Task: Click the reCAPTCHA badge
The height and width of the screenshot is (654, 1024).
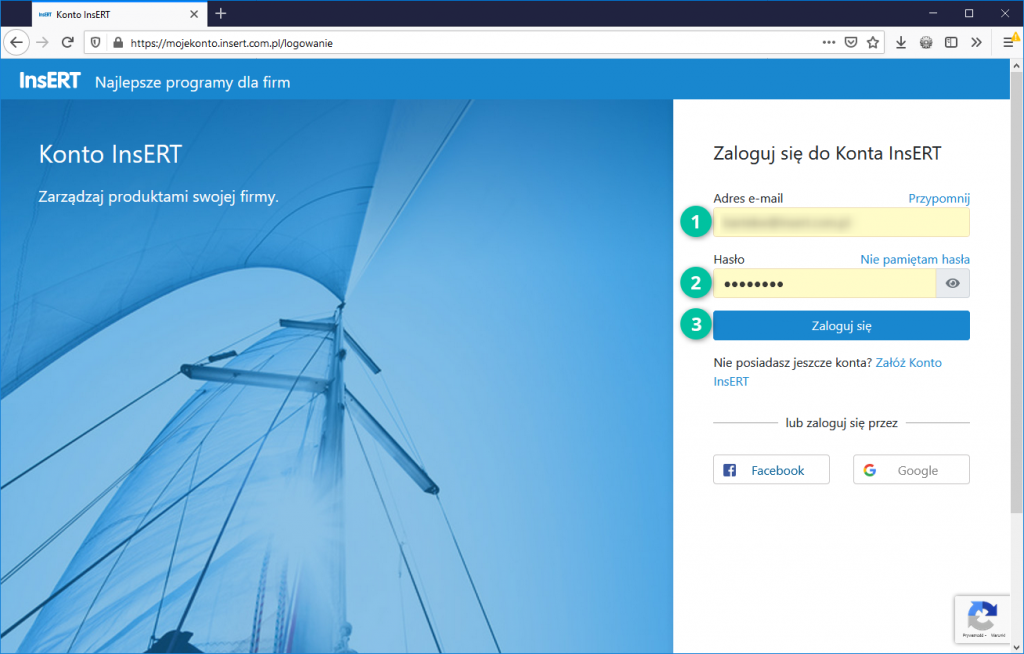Action: click(982, 619)
